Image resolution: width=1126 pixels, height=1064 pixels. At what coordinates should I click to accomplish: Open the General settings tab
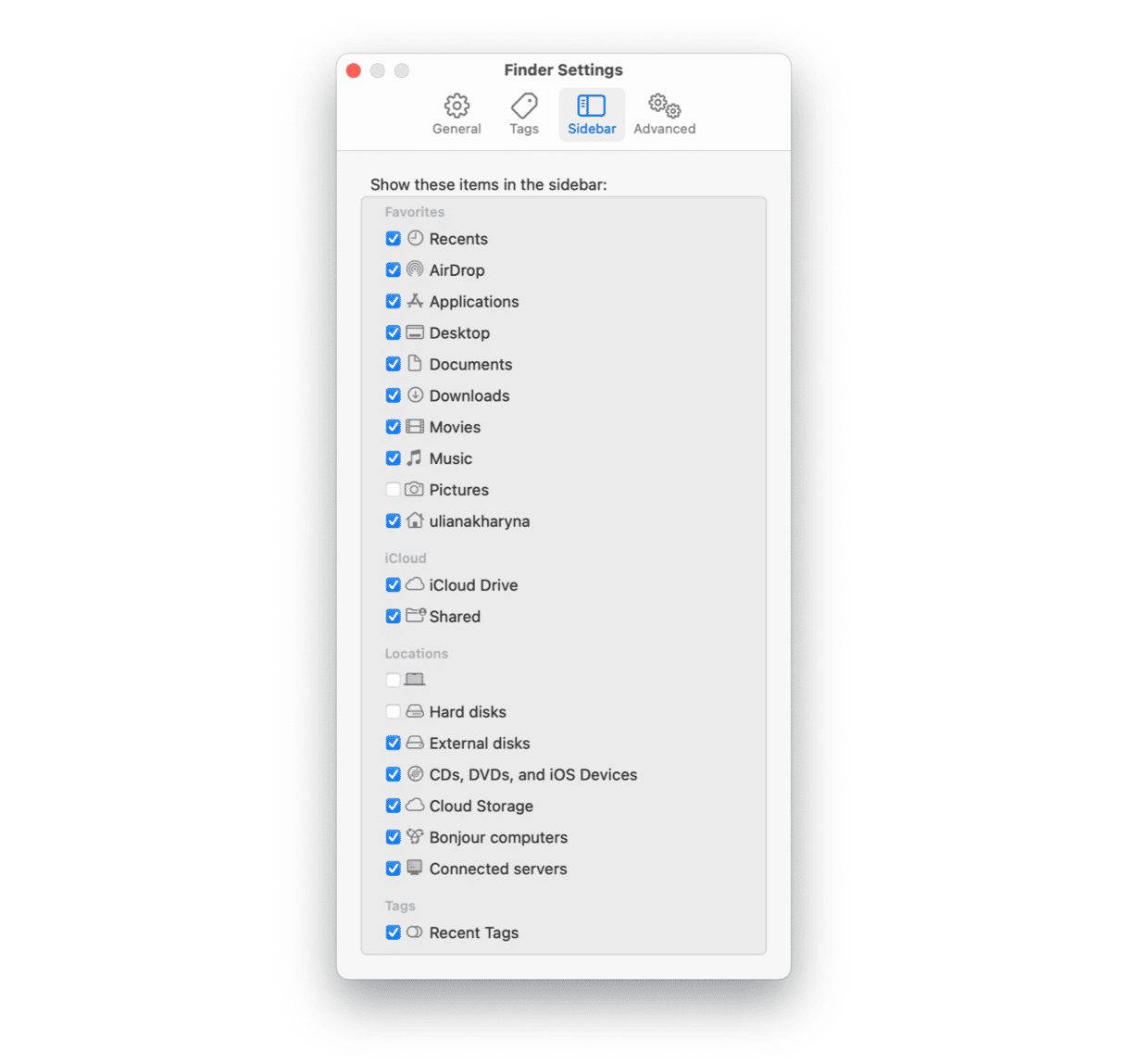point(457,115)
